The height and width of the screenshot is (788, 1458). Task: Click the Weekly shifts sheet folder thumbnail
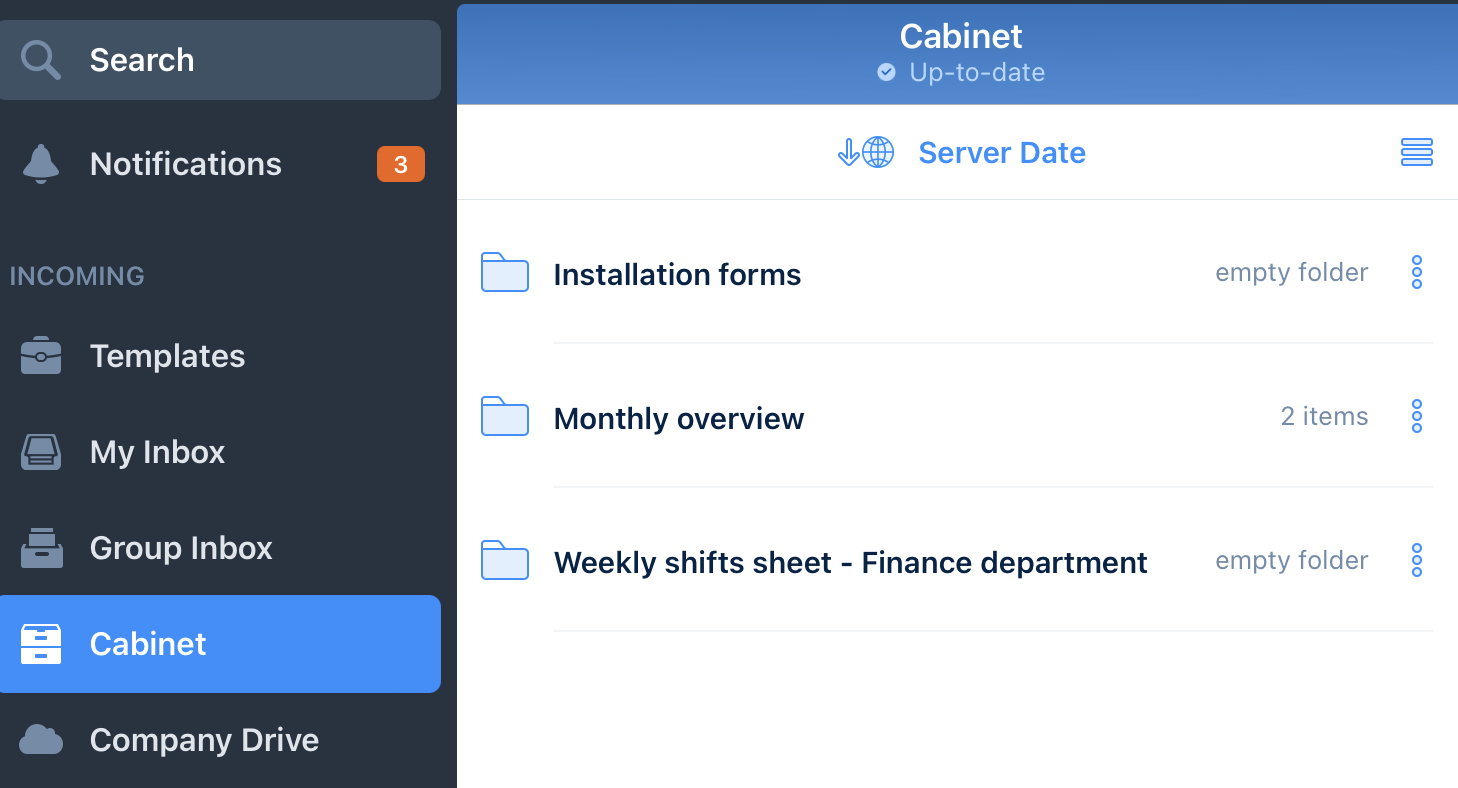[x=504, y=561]
